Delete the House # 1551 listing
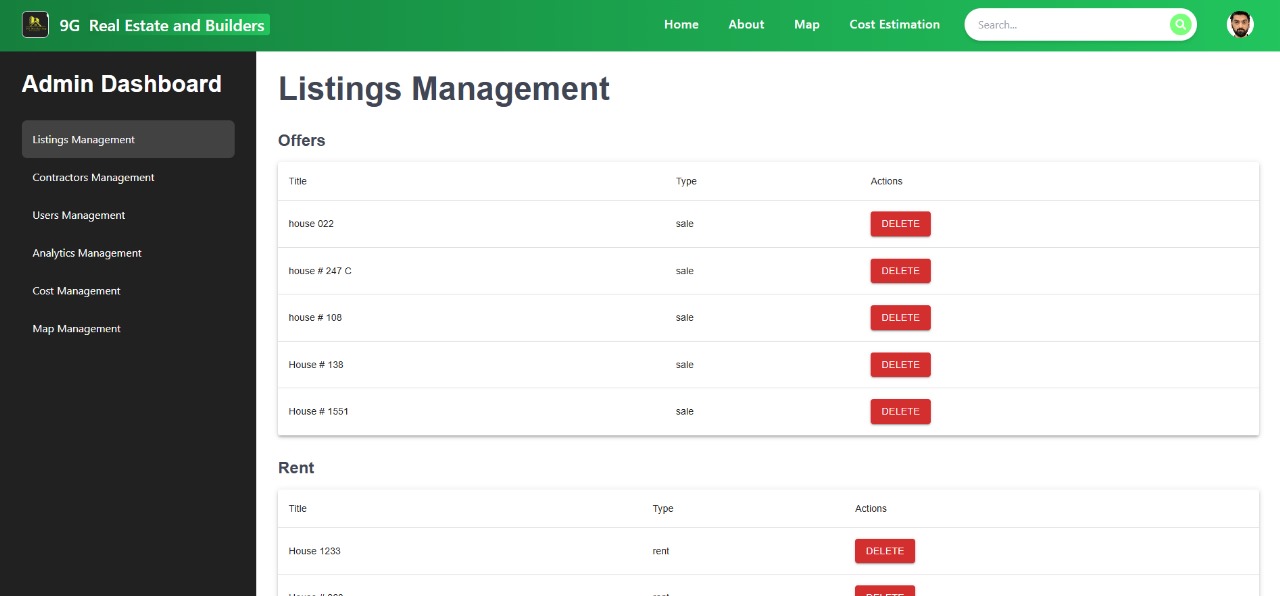The height and width of the screenshot is (596, 1280). (900, 412)
